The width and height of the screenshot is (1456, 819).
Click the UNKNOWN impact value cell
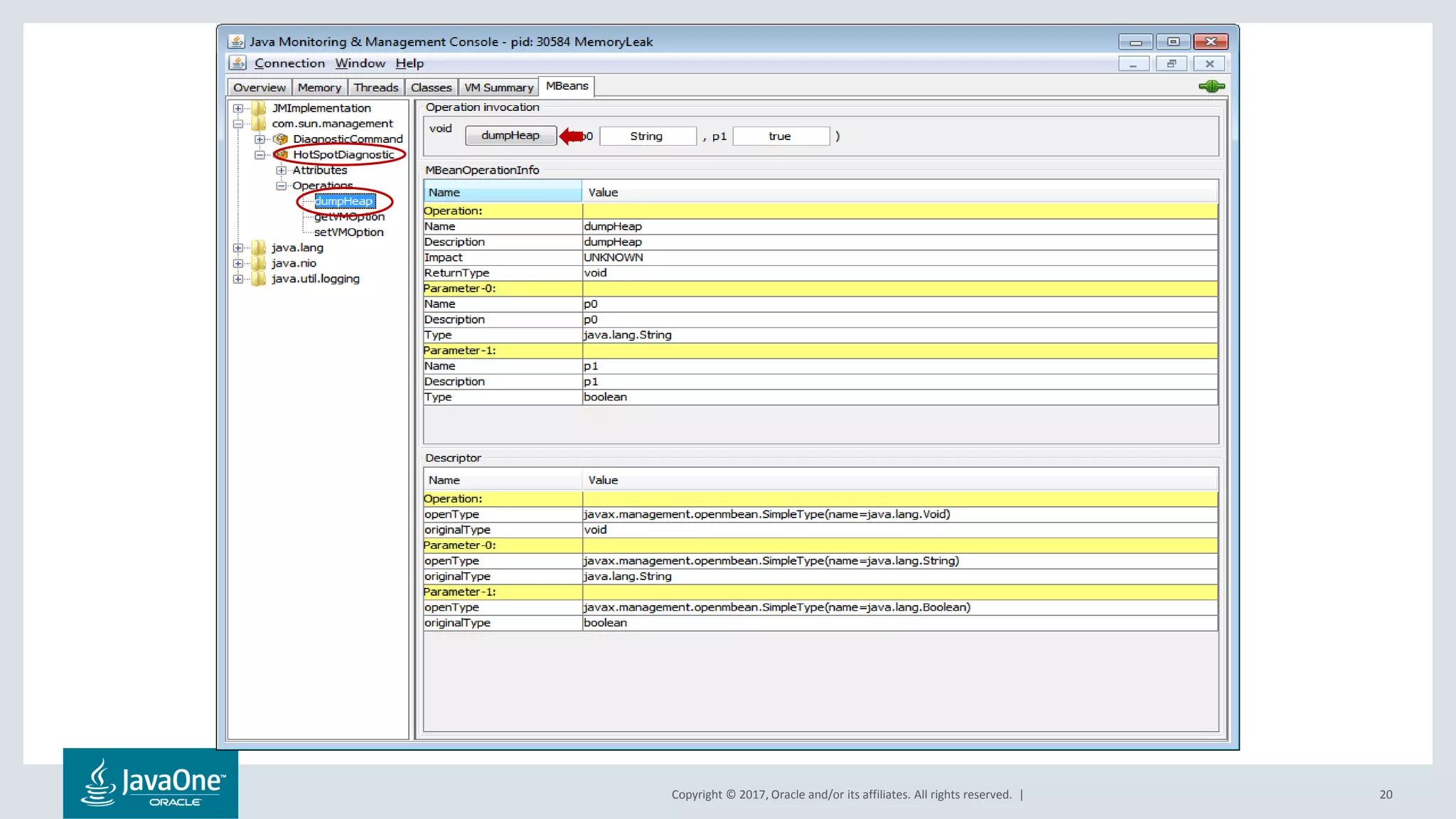point(900,257)
